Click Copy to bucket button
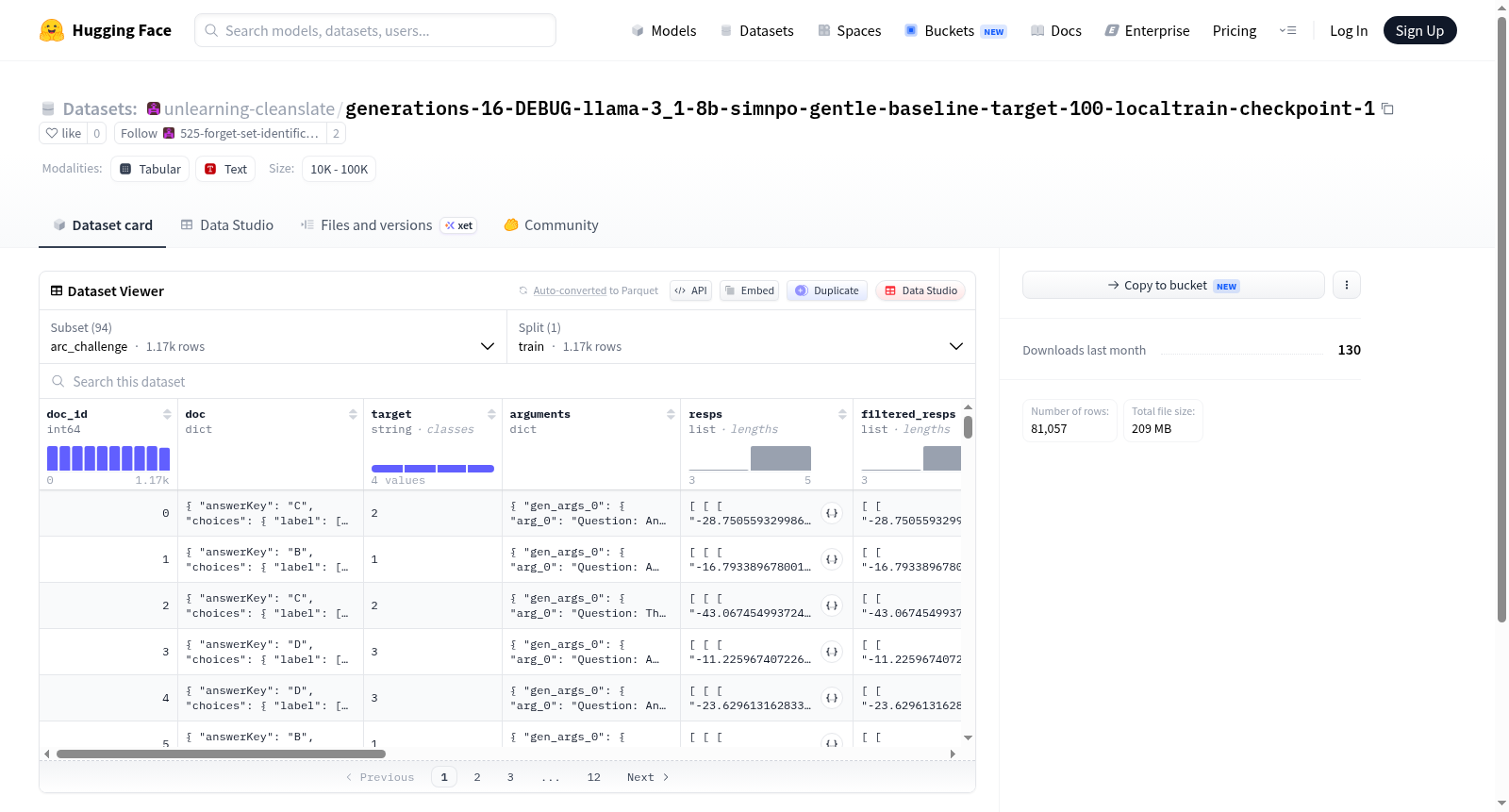Viewport: 1509px width, 812px height. pyautogui.click(x=1173, y=285)
